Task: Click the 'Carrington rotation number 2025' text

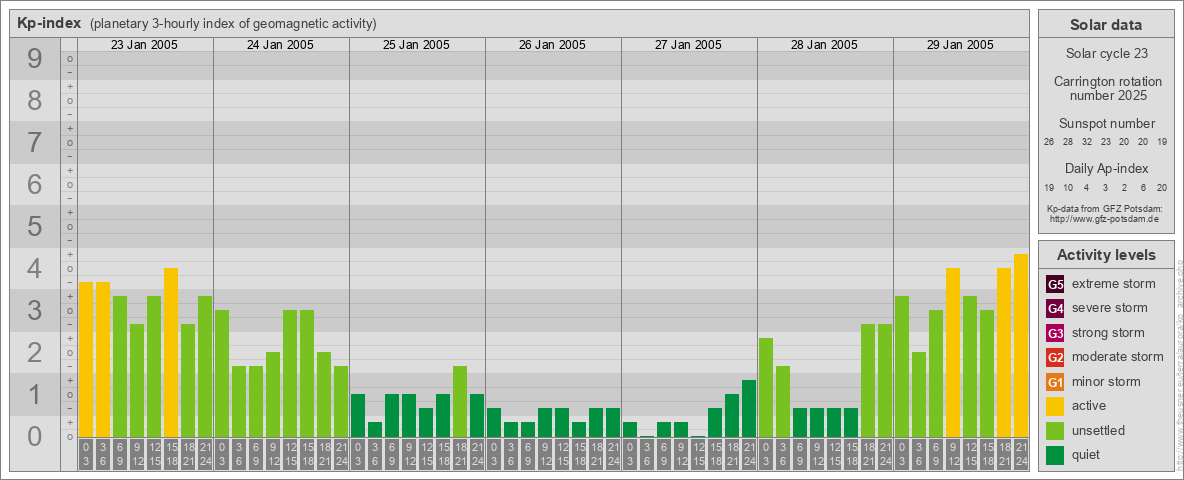Action: pyautogui.click(x=1107, y=88)
